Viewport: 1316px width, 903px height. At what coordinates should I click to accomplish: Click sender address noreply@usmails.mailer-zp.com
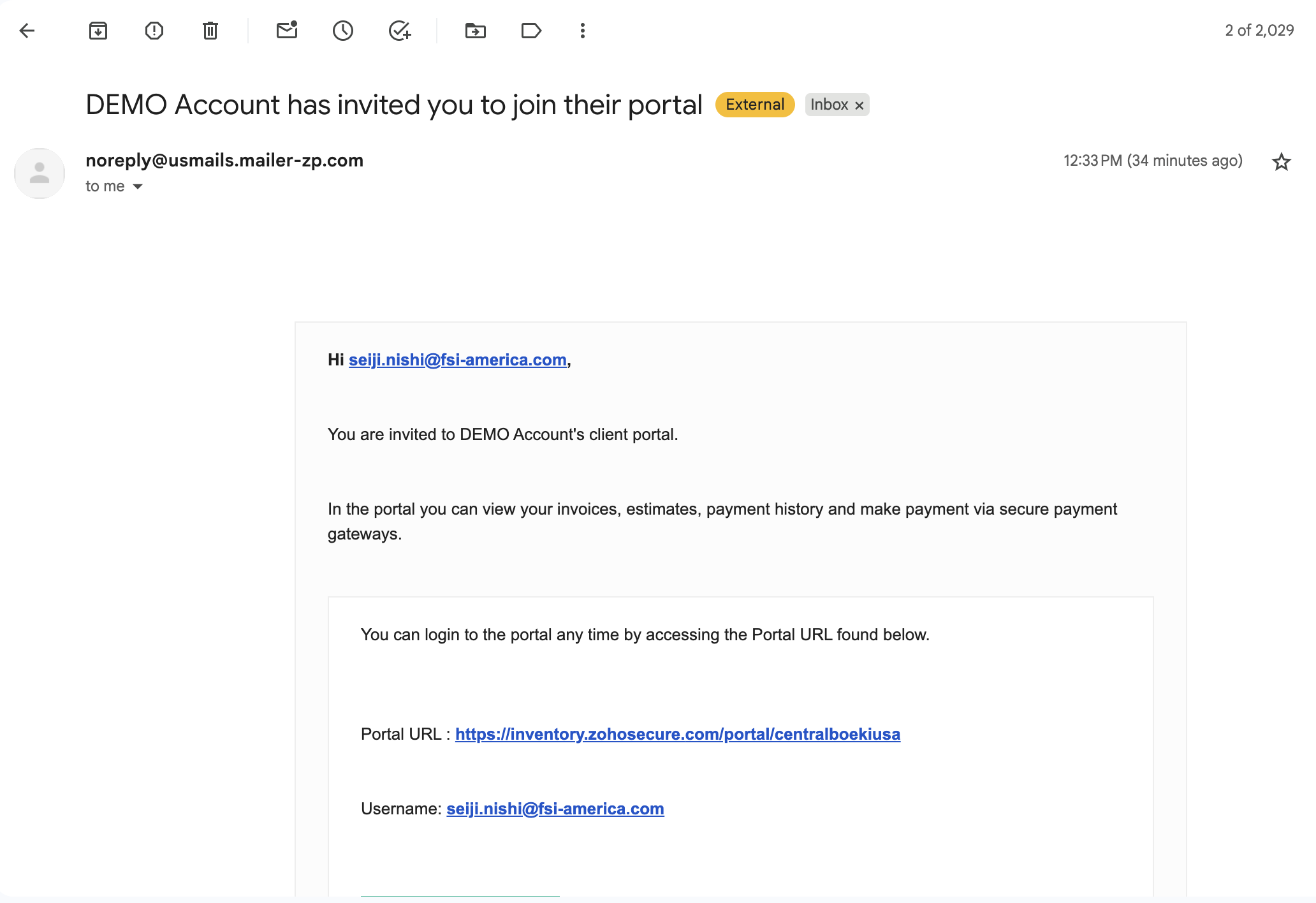click(224, 160)
